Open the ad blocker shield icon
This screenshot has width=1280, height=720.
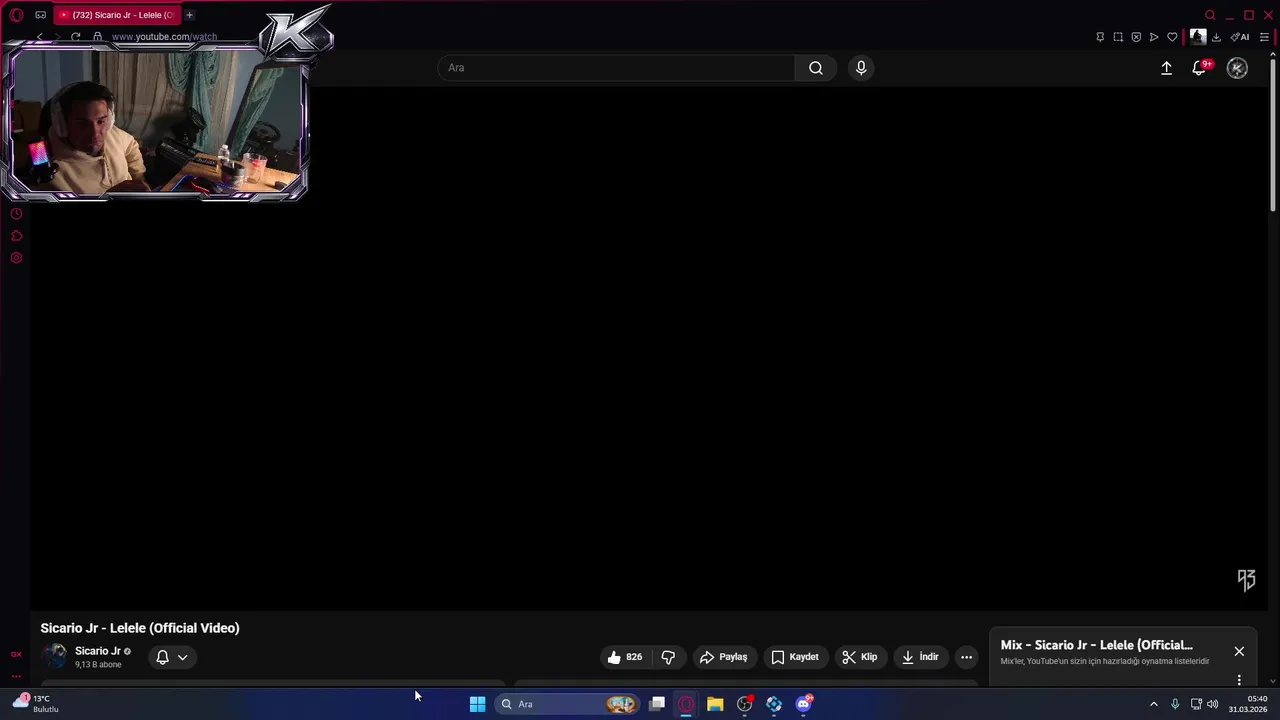click(x=1136, y=37)
